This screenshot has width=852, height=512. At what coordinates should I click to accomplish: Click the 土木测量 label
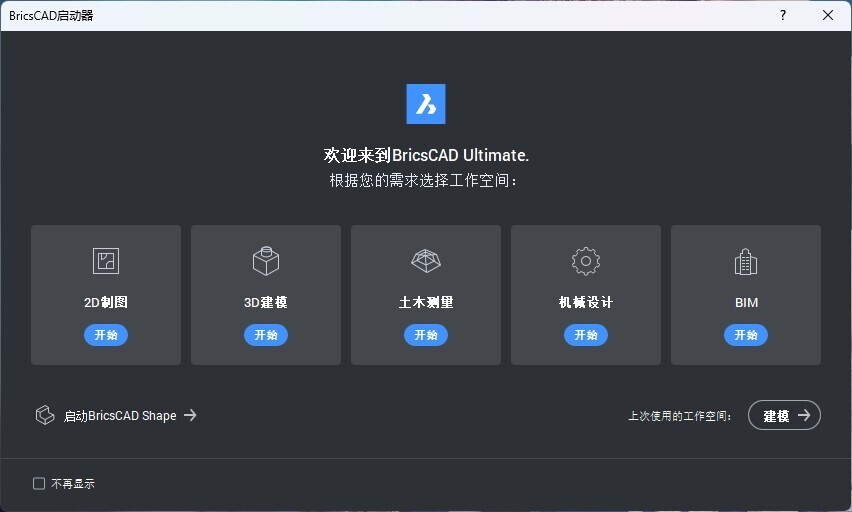click(x=426, y=302)
